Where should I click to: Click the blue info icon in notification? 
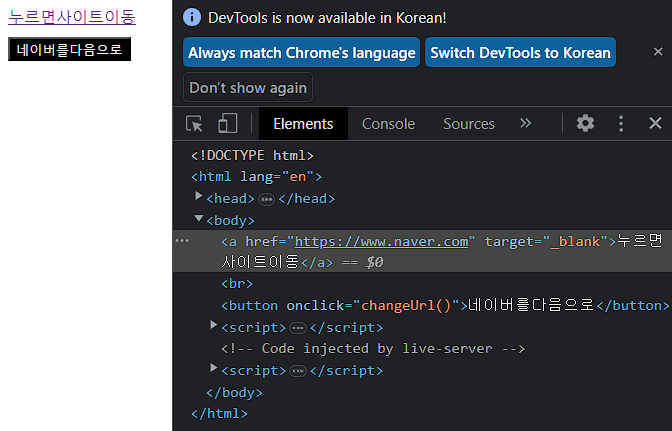[192, 18]
